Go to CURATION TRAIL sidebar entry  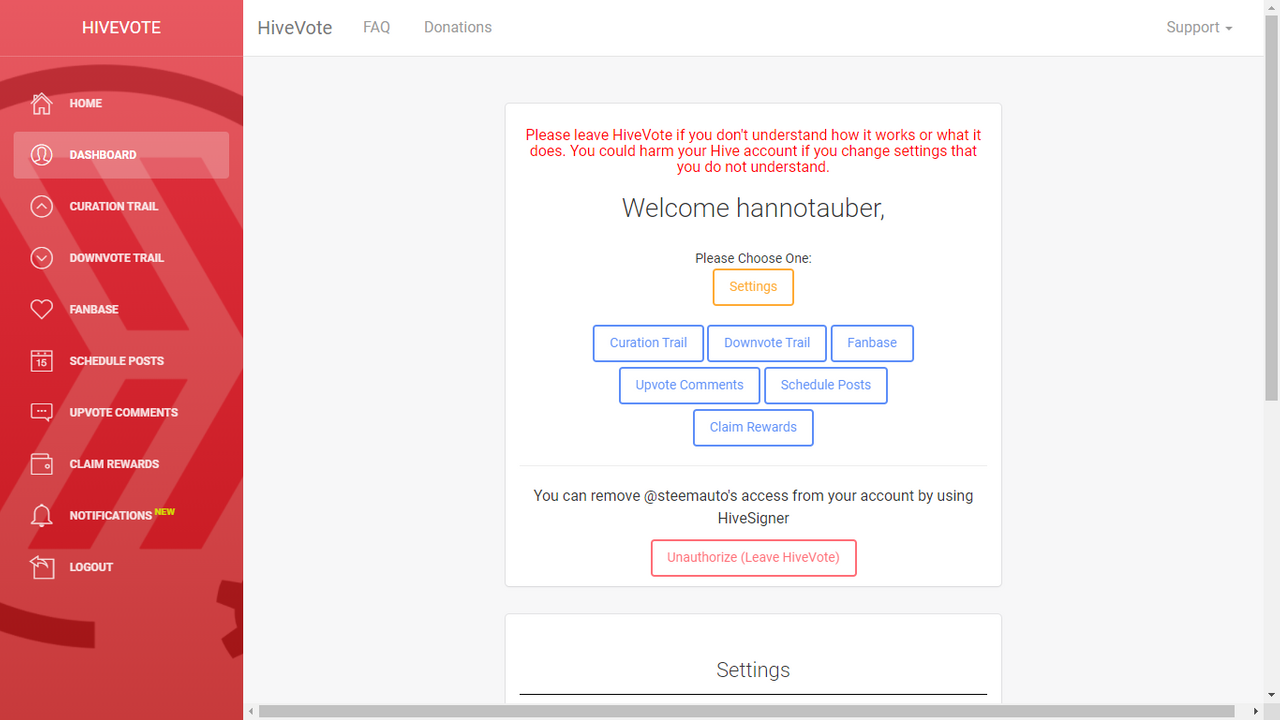click(121, 207)
